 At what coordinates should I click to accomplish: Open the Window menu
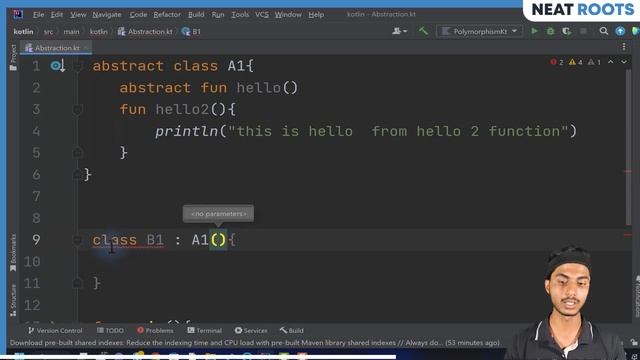(288, 15)
